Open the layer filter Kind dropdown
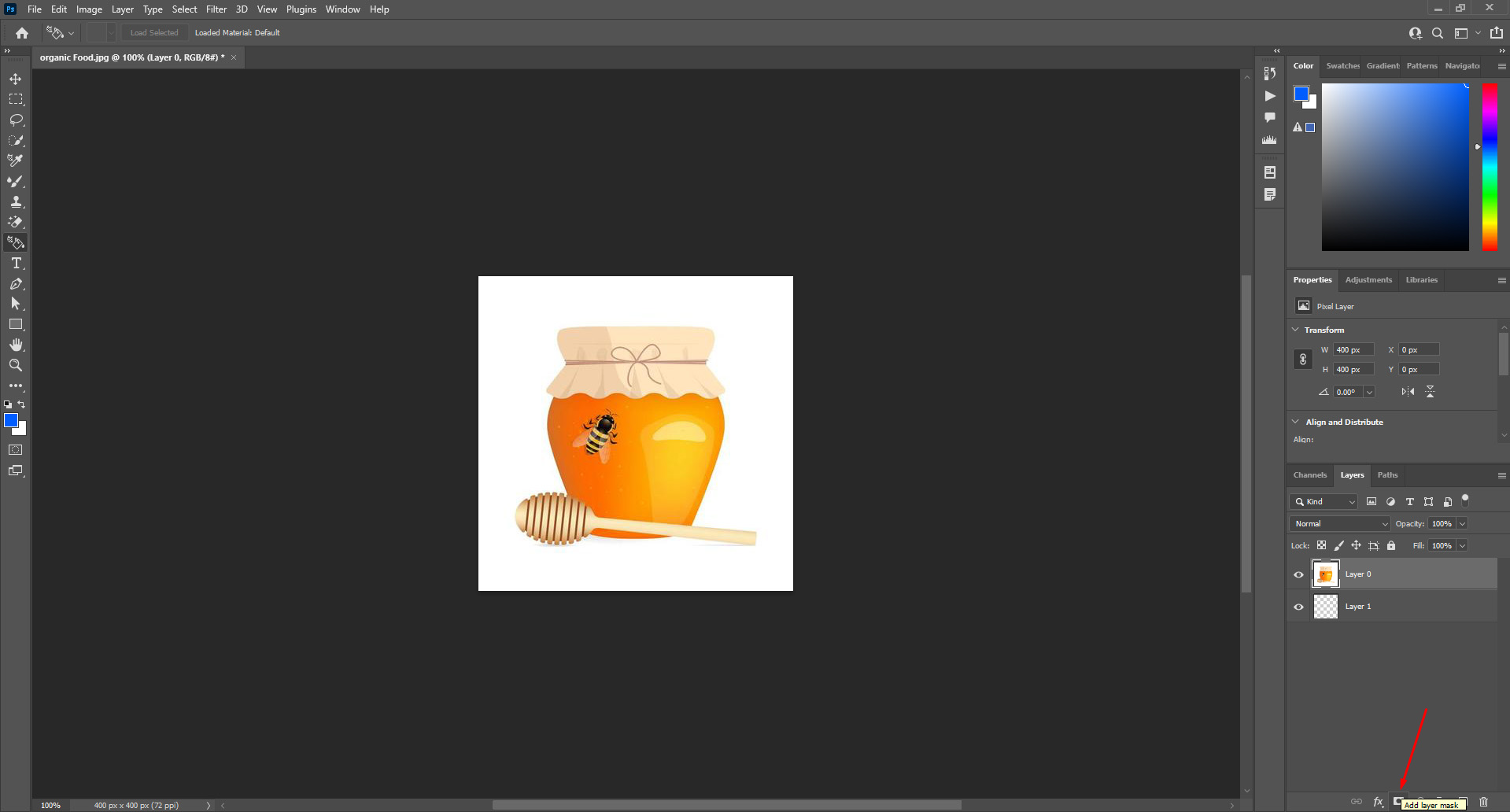 pyautogui.click(x=1324, y=501)
